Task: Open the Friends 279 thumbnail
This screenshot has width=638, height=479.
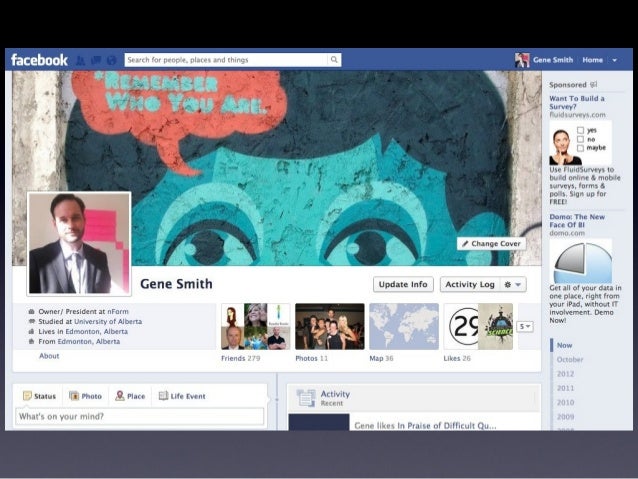Action: tap(255, 326)
